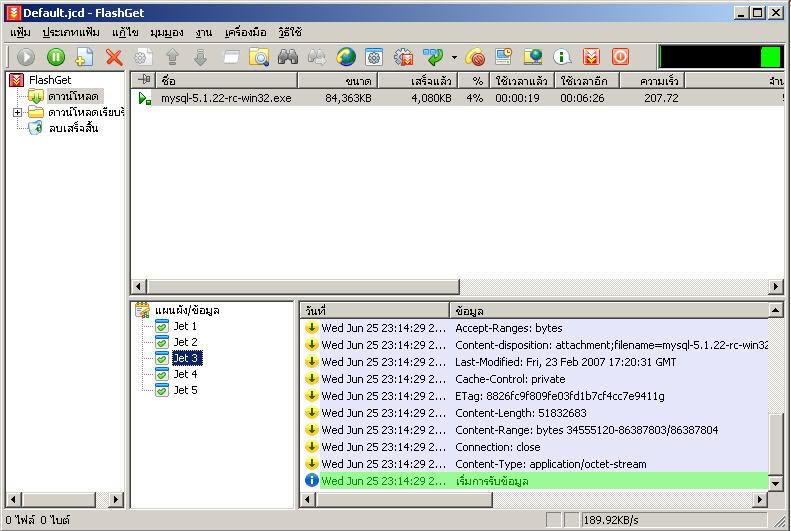Move job up with the up arrow
This screenshot has height=531, width=791.
[172, 57]
